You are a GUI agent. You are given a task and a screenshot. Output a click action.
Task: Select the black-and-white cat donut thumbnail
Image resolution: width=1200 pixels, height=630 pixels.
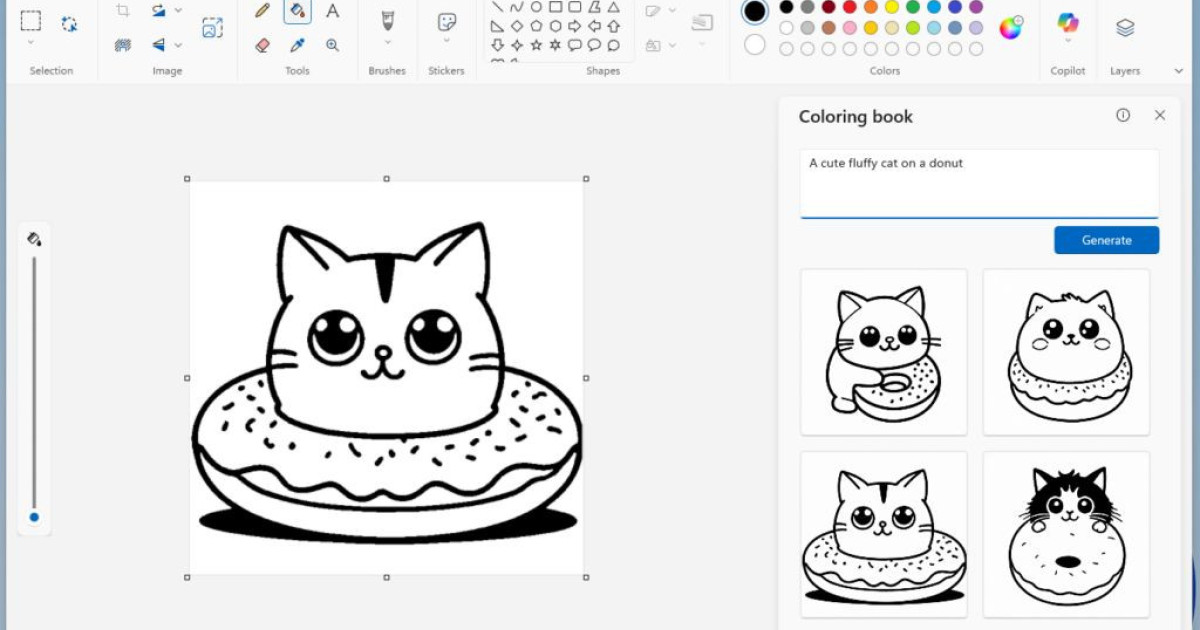pos(1066,534)
